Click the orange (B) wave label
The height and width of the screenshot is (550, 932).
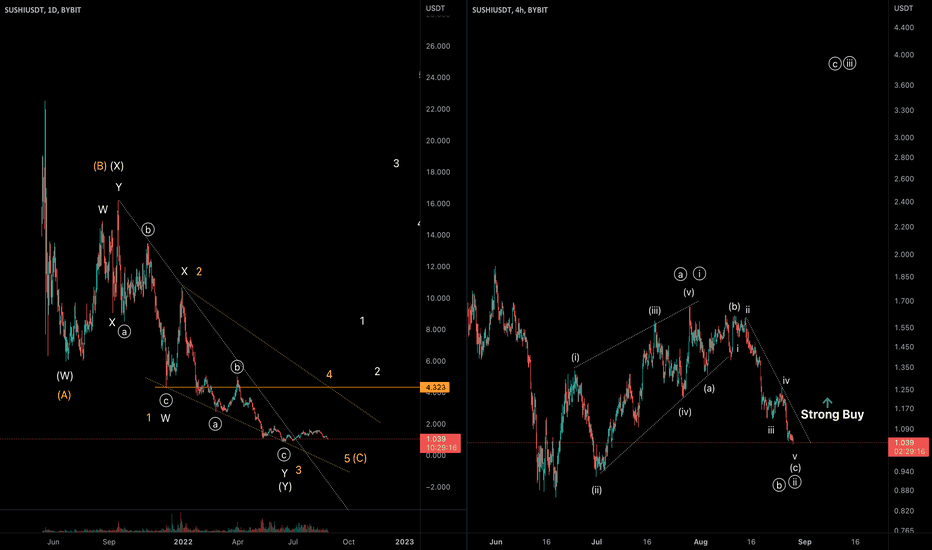[100, 166]
